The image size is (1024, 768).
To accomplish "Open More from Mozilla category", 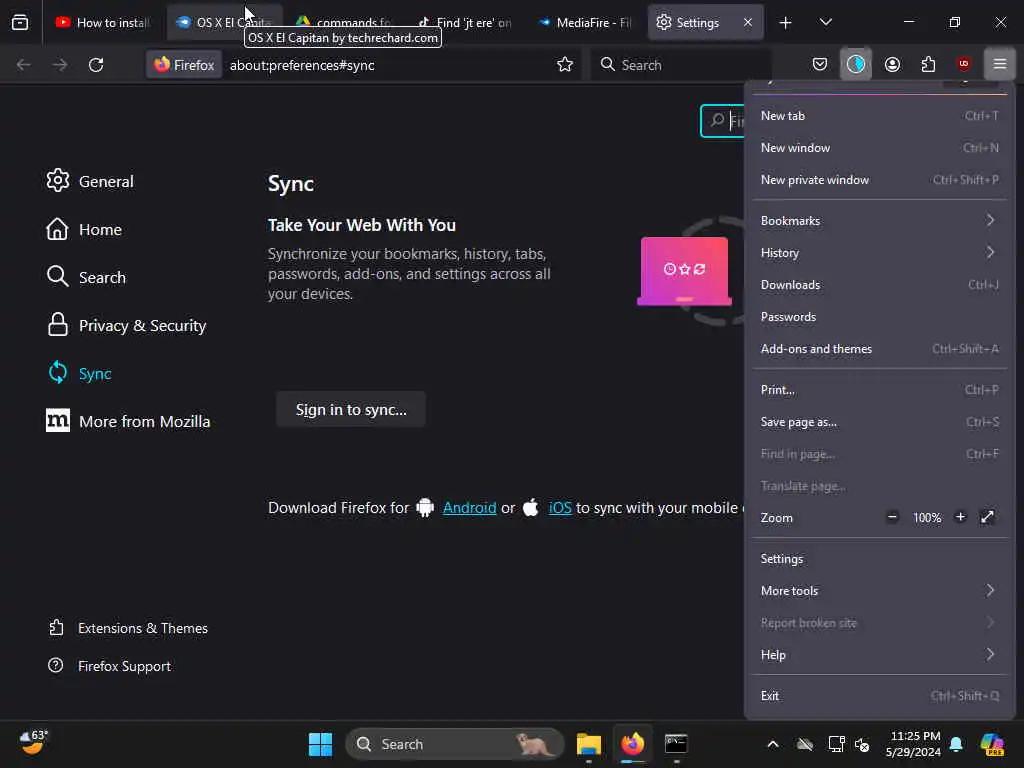I will [129, 421].
